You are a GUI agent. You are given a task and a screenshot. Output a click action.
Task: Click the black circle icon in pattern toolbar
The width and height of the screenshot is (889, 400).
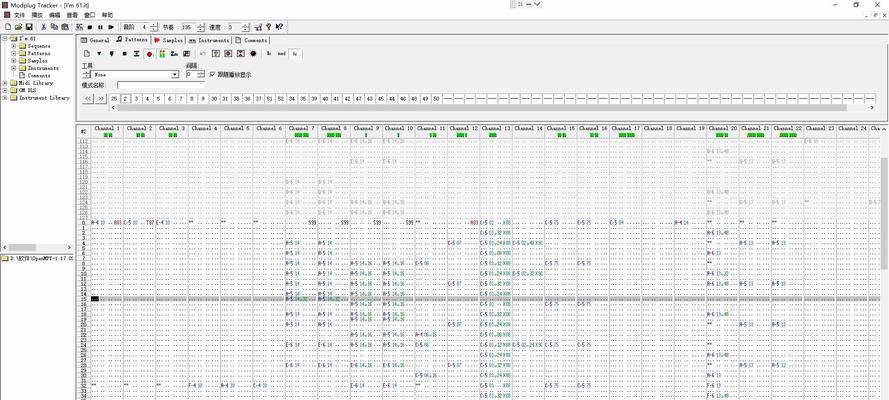(x=253, y=54)
